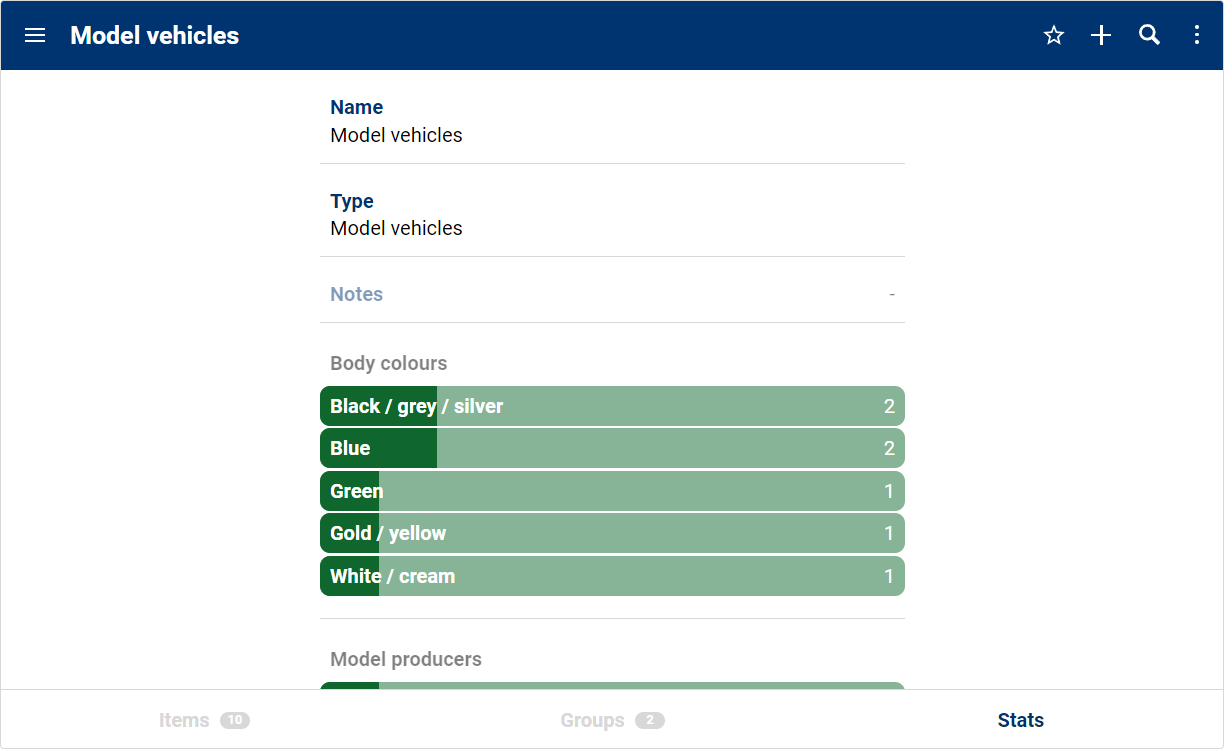The height and width of the screenshot is (749, 1224).
Task: Click the Model producers section heading
Action: pyautogui.click(x=406, y=659)
